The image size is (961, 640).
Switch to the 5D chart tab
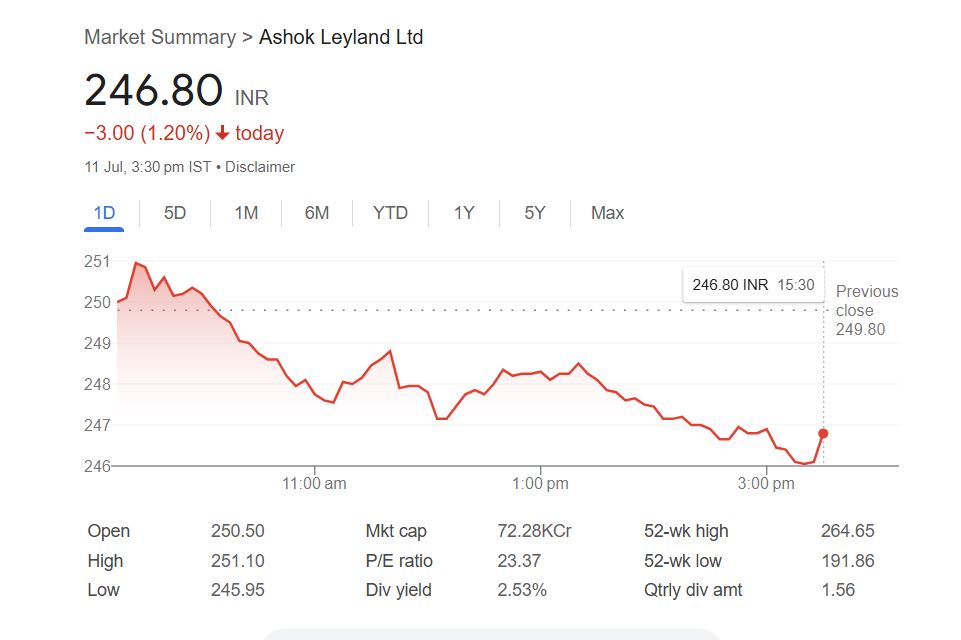[x=175, y=213]
